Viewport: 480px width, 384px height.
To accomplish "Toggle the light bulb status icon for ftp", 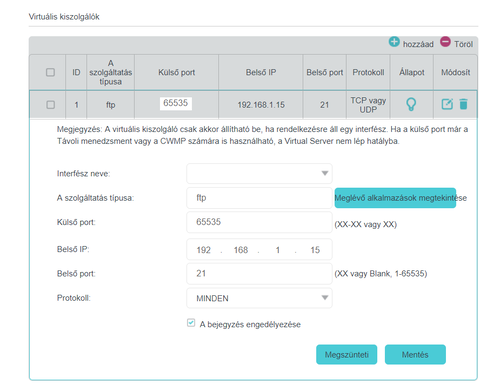I will 411,104.
